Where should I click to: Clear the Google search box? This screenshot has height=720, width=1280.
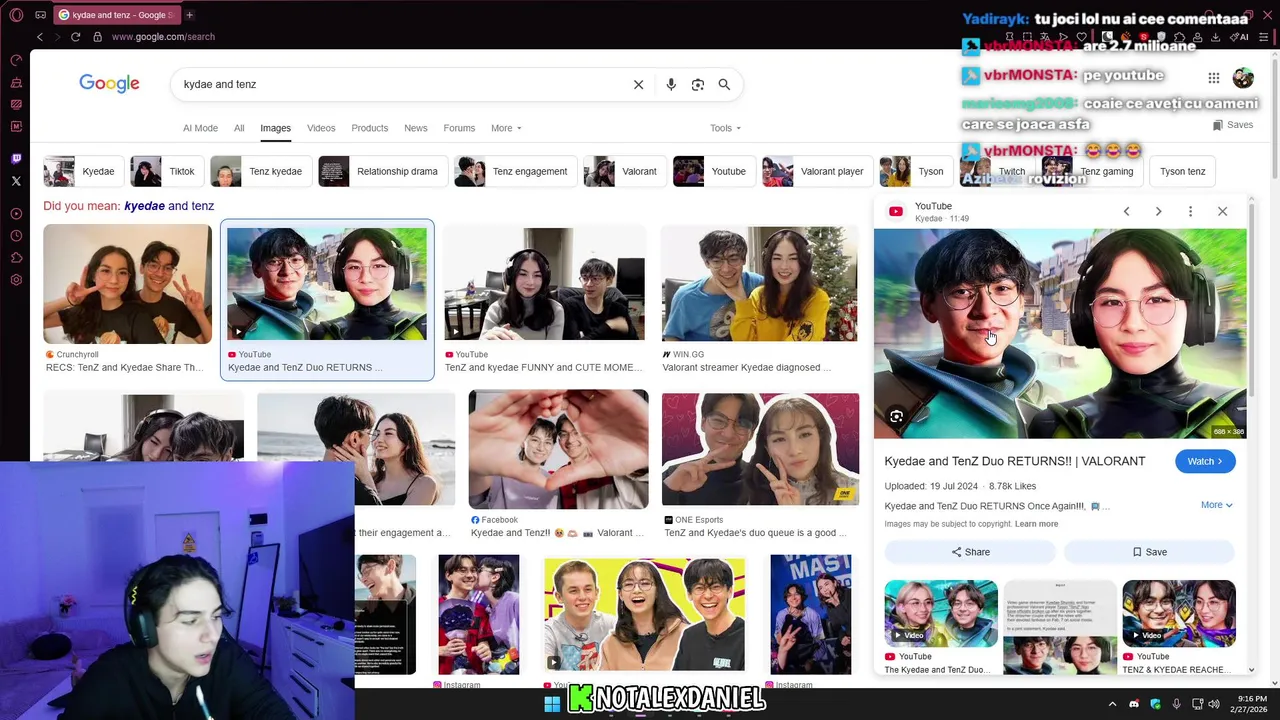click(x=638, y=85)
